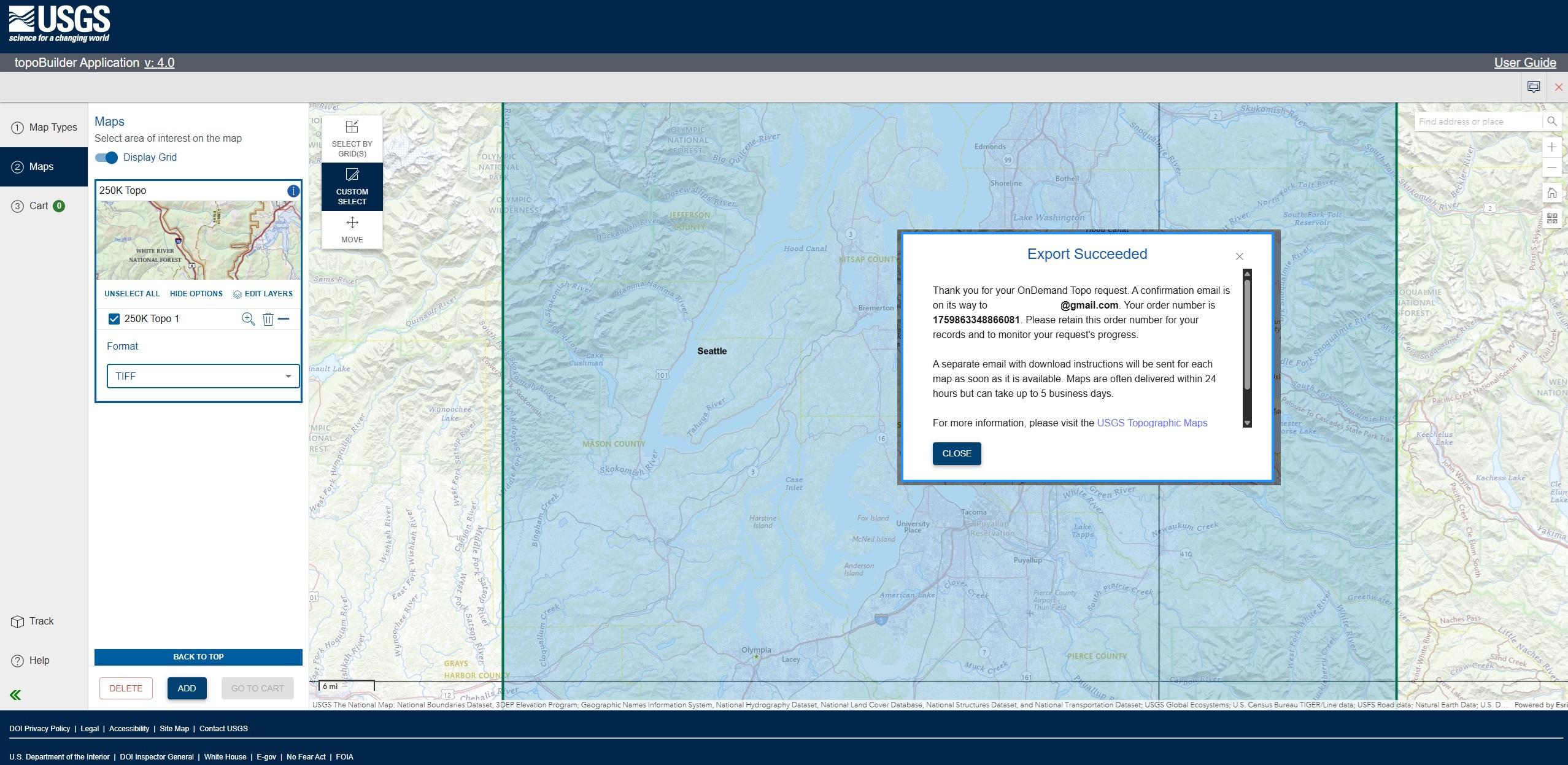Open the basemap gallery grid icon

coord(1551,218)
